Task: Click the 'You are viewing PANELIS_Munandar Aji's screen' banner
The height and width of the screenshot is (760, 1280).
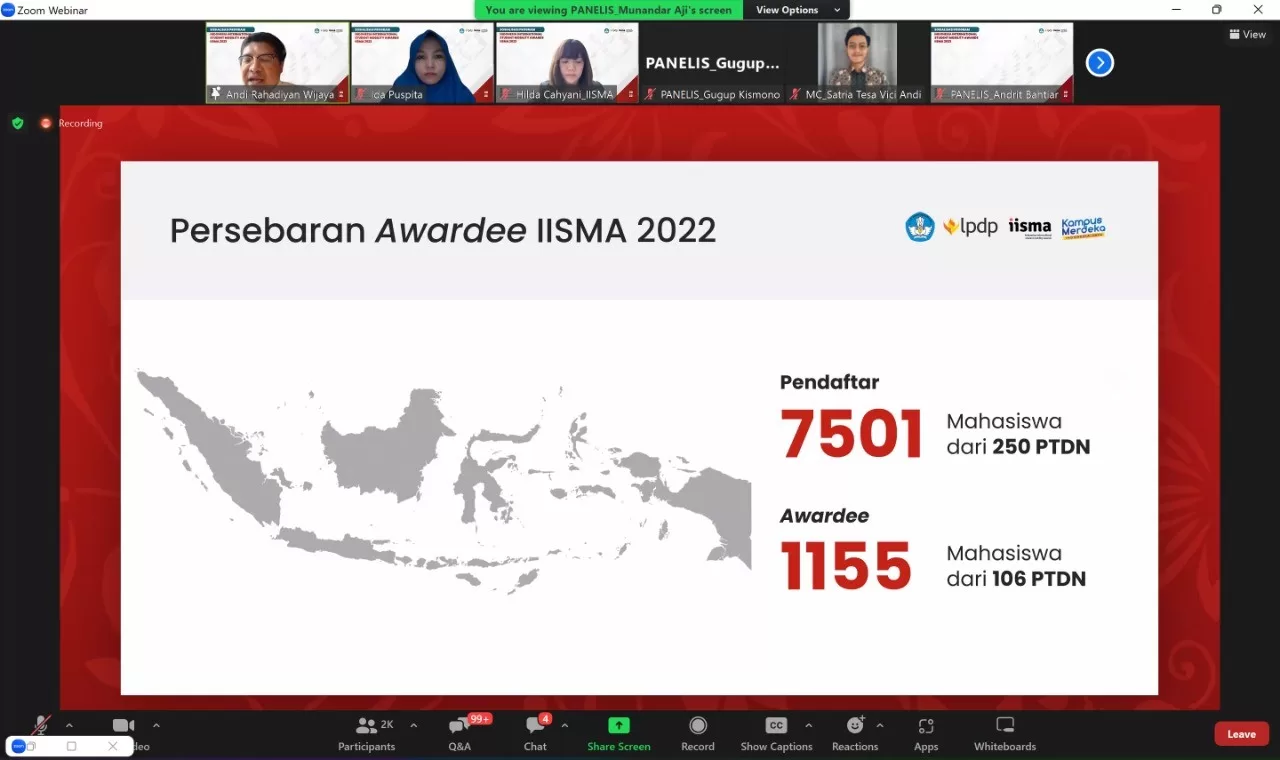Action: coord(608,10)
